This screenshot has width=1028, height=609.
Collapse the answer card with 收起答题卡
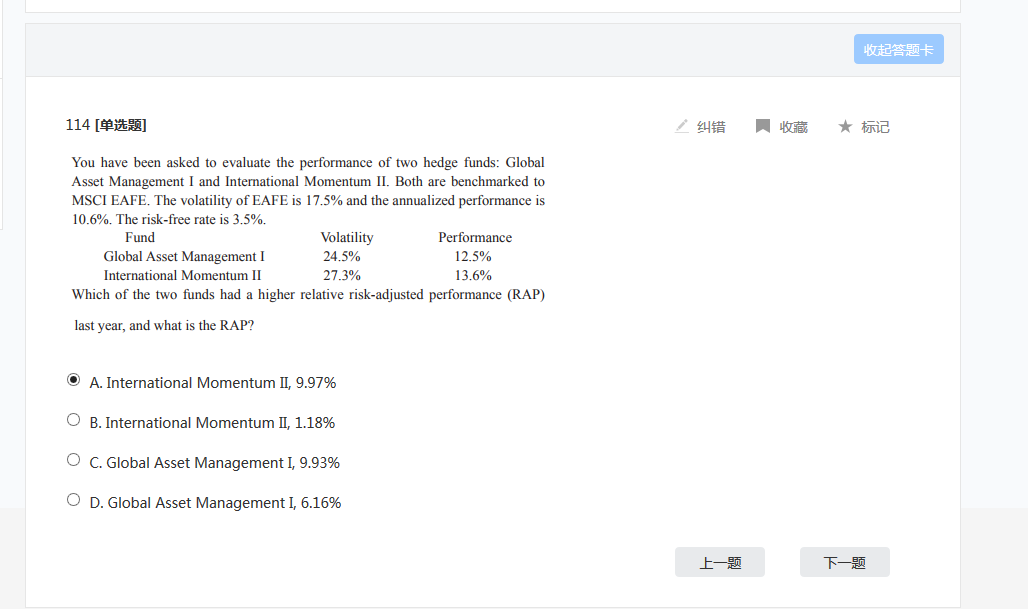click(898, 50)
